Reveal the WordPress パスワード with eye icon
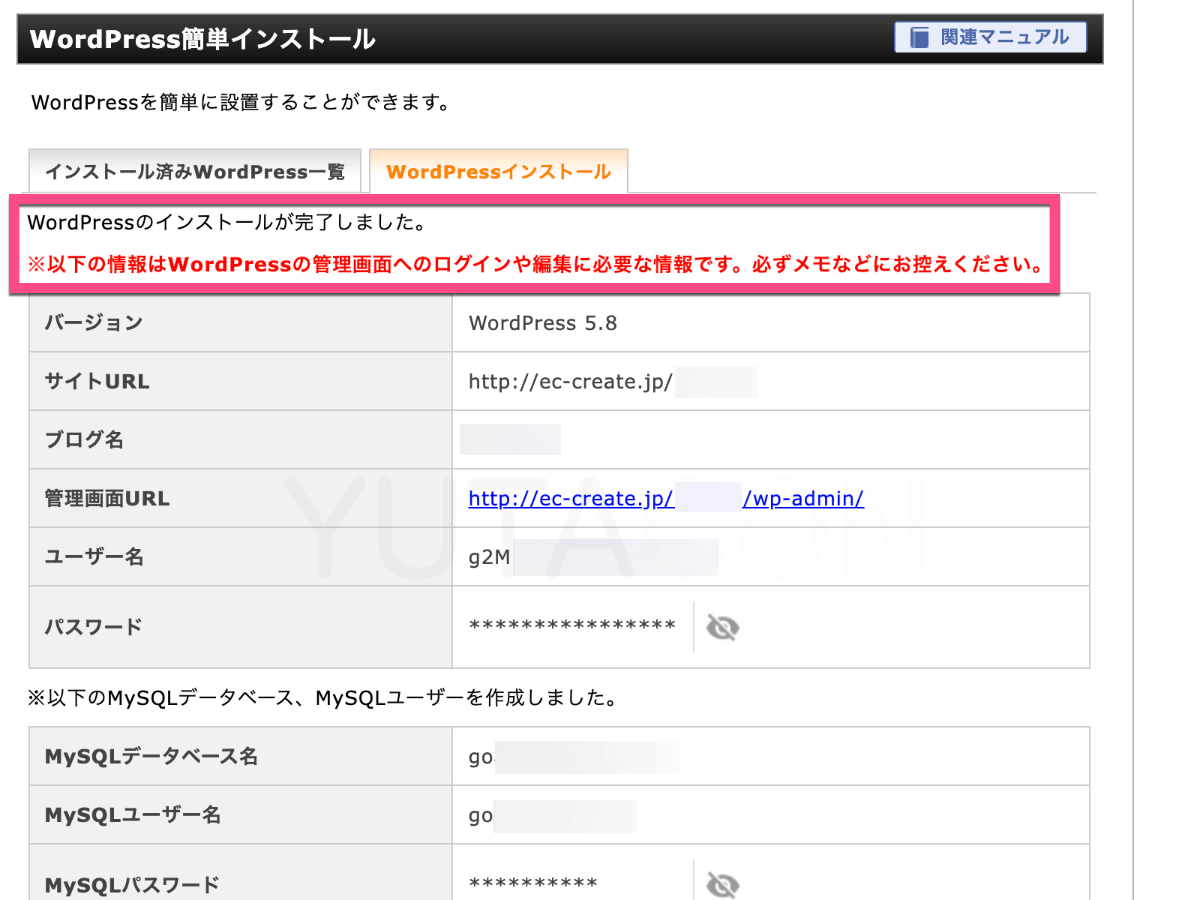This screenshot has height=900, width=1187. (x=722, y=627)
